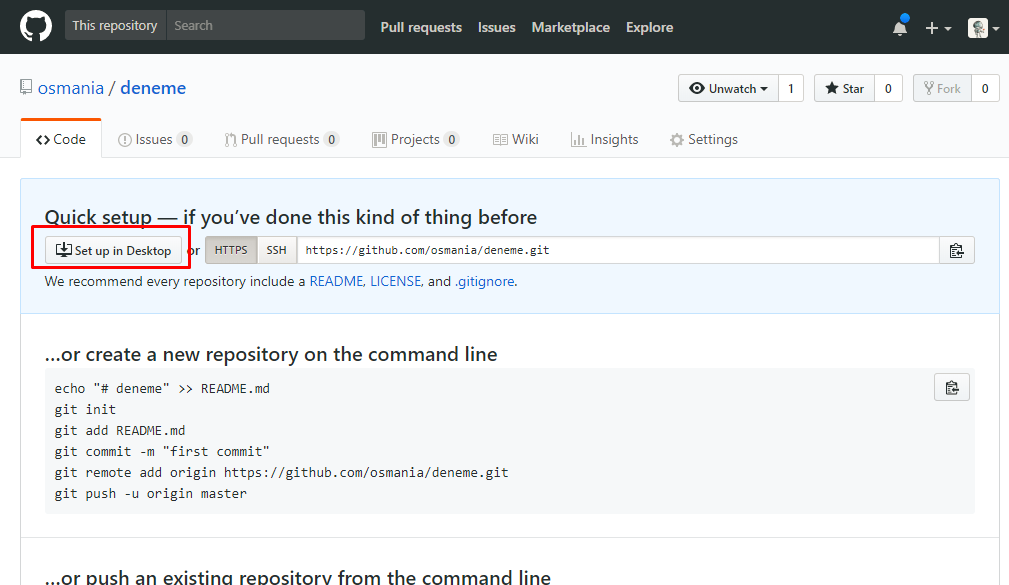Open the Unwatch dropdown

tap(728, 89)
